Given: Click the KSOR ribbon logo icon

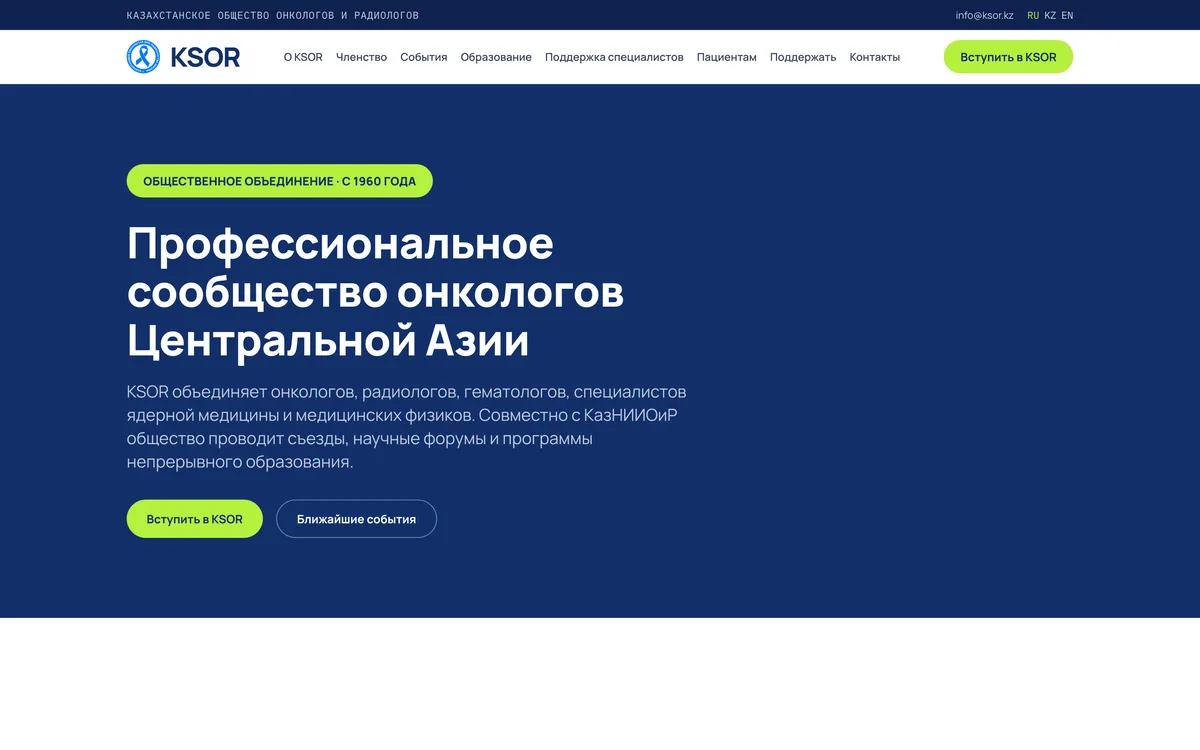Looking at the screenshot, I should tap(144, 57).
